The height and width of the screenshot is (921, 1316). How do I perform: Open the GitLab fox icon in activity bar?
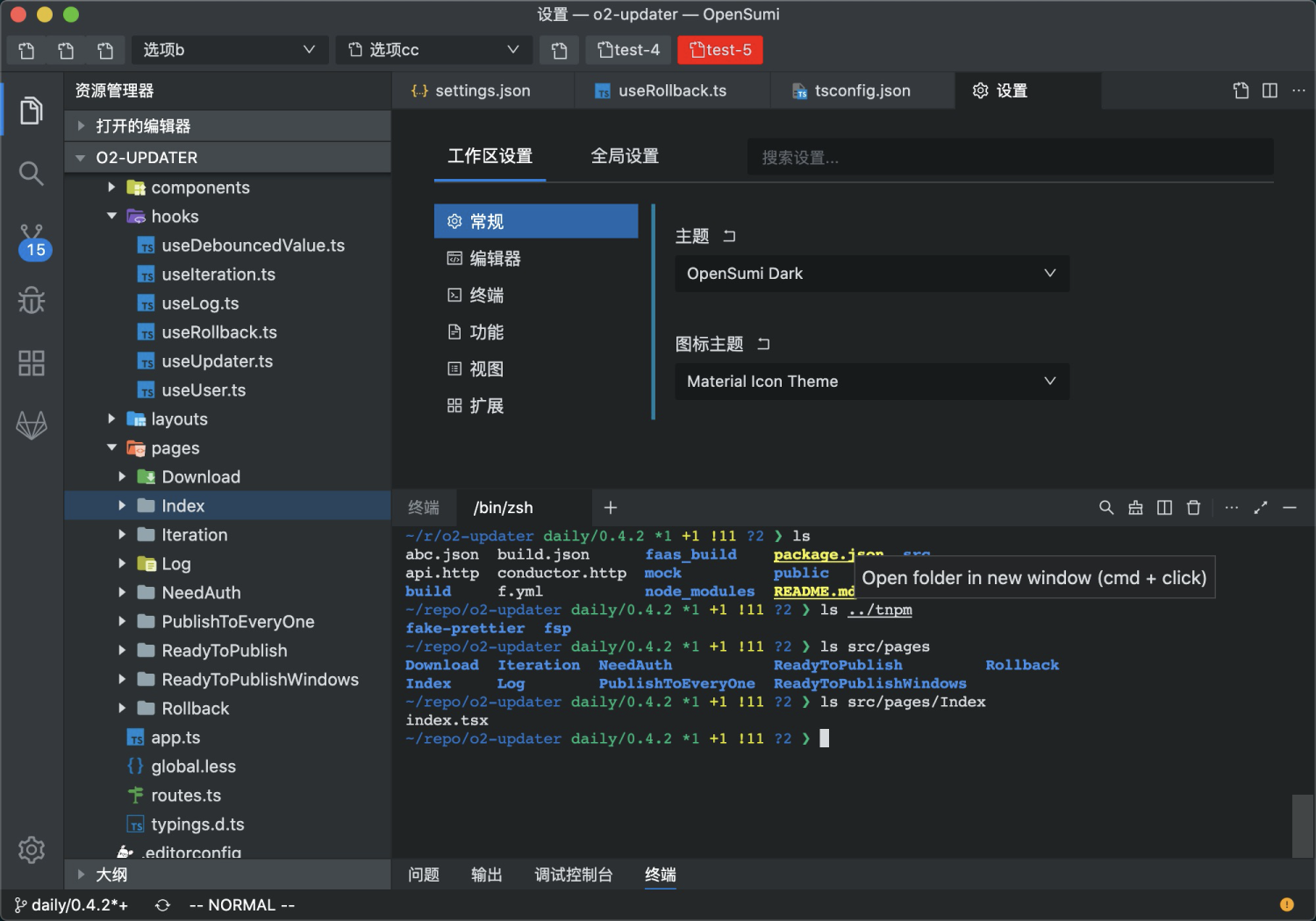pyautogui.click(x=32, y=425)
